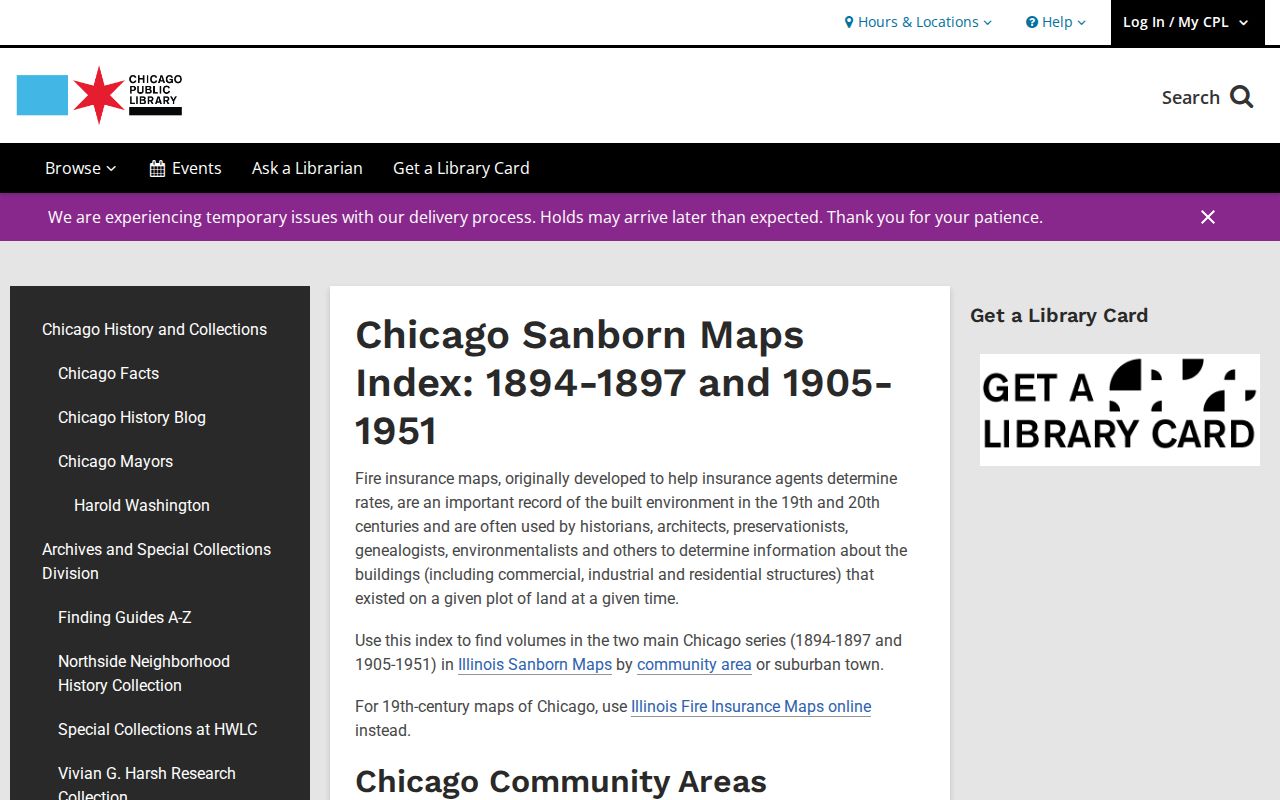
Task: Go to Chicago History Blog
Action: point(132,417)
